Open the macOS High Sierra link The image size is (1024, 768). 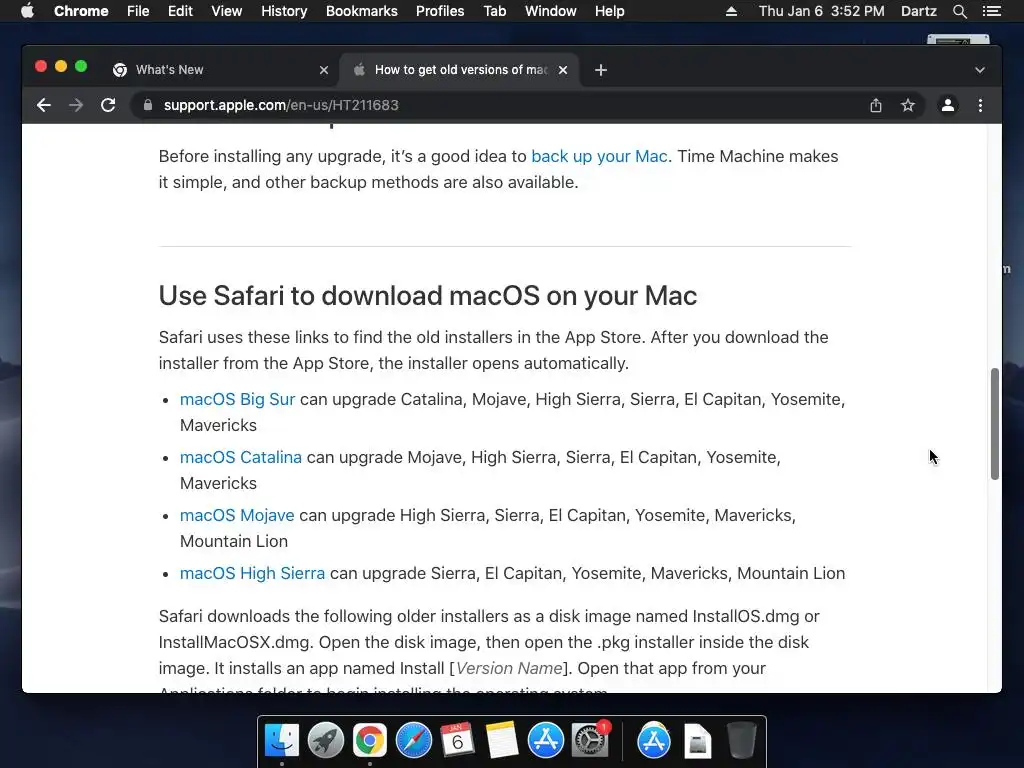(252, 573)
